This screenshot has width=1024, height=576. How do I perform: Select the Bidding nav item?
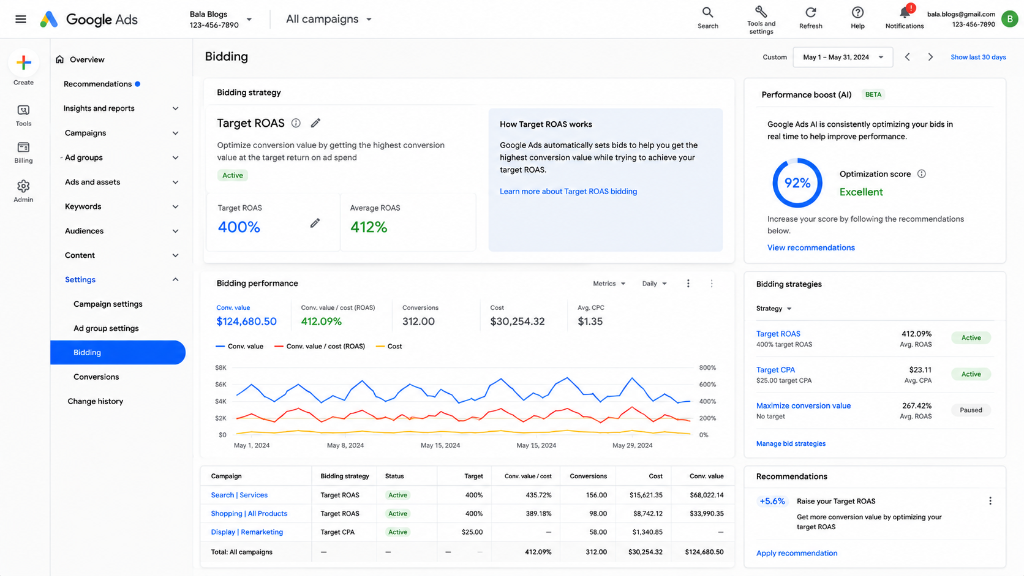coord(118,353)
